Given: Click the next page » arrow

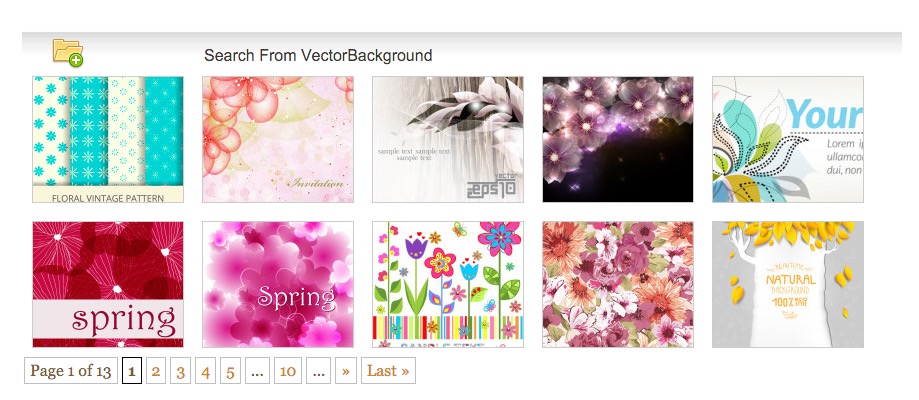Looking at the screenshot, I should (x=346, y=371).
